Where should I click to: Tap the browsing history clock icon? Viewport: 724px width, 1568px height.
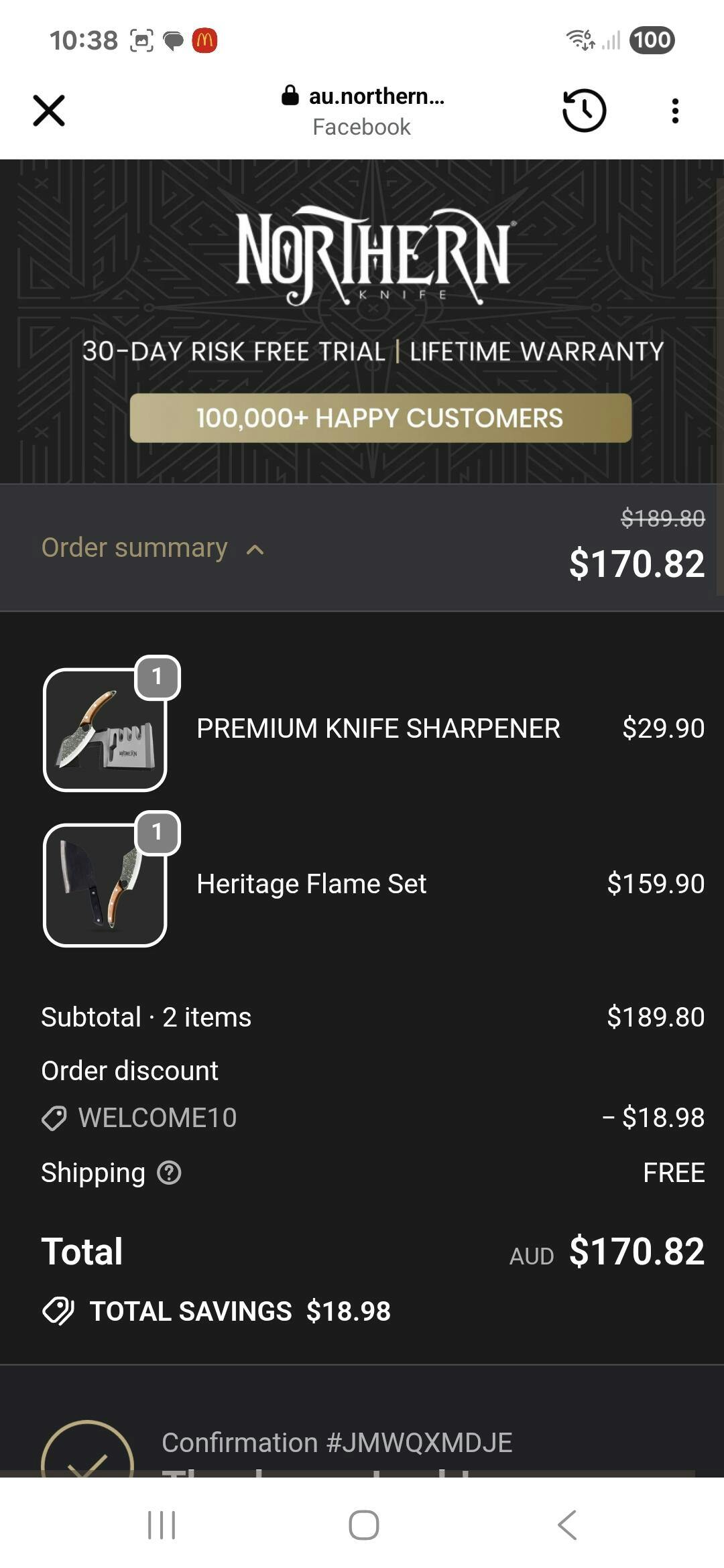tap(584, 111)
